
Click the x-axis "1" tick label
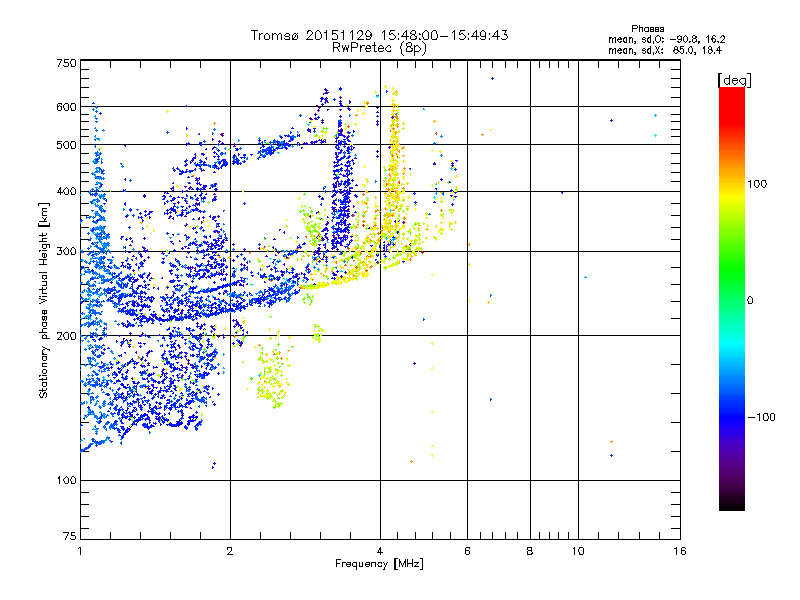[x=80, y=551]
